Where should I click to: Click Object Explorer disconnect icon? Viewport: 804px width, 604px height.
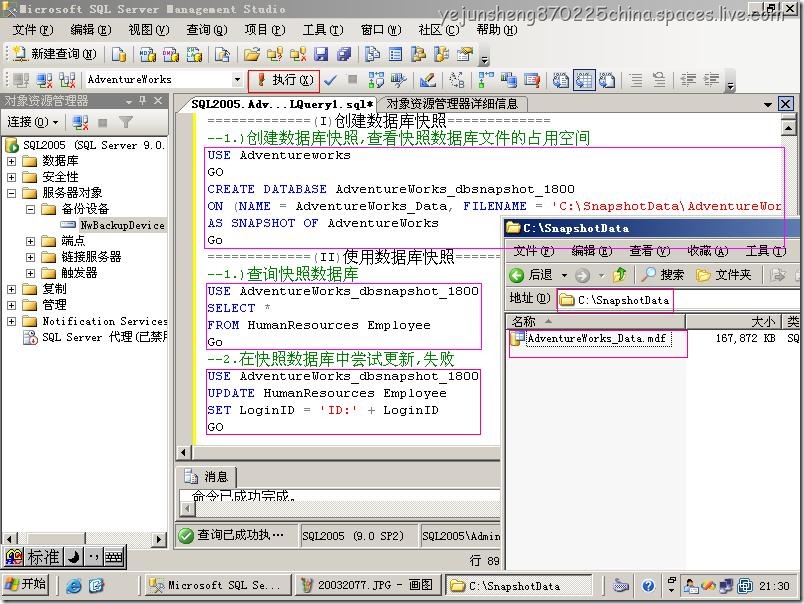[x=80, y=122]
